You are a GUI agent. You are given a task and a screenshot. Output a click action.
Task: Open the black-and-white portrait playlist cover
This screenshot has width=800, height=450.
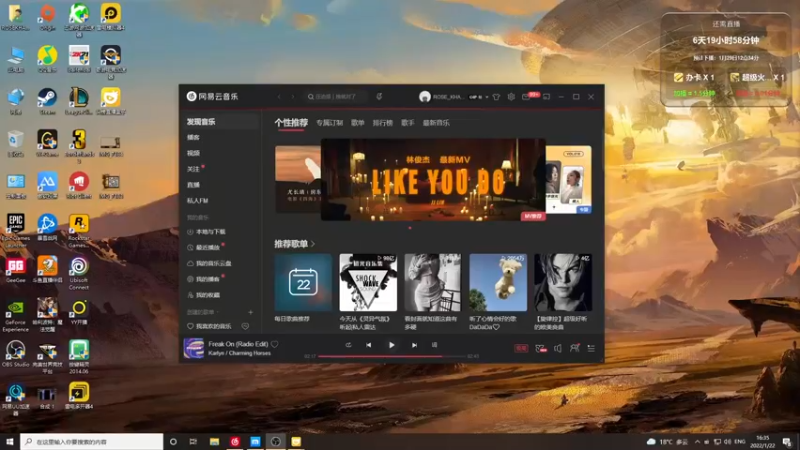click(563, 282)
